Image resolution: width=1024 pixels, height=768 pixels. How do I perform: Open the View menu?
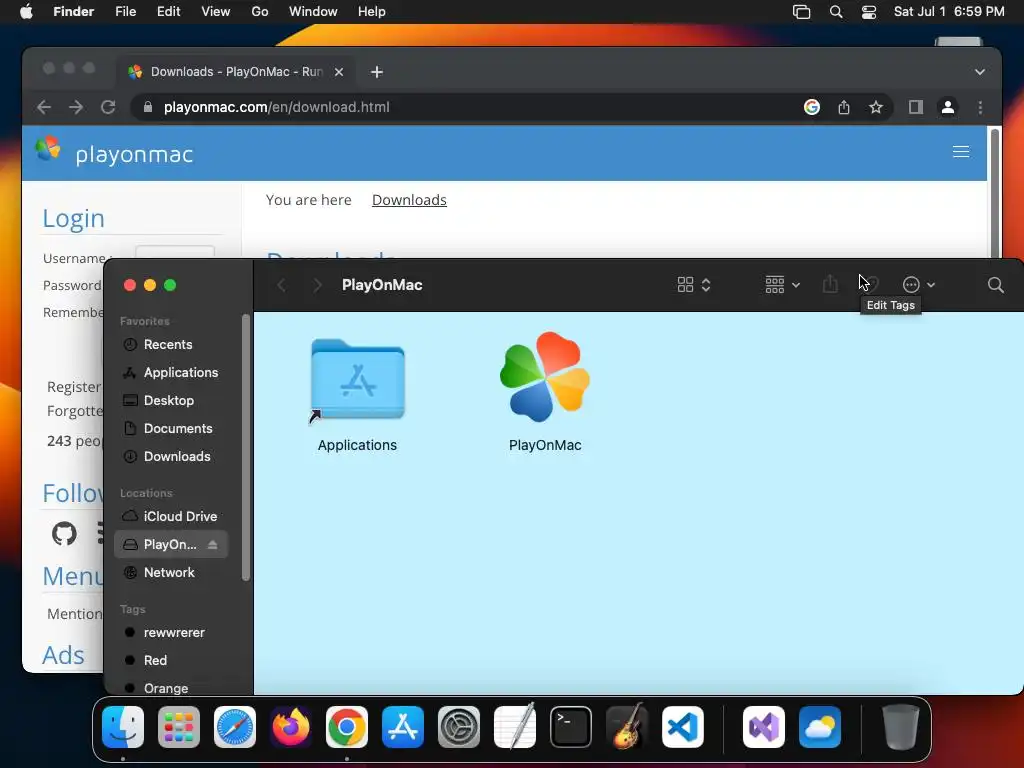[216, 12]
